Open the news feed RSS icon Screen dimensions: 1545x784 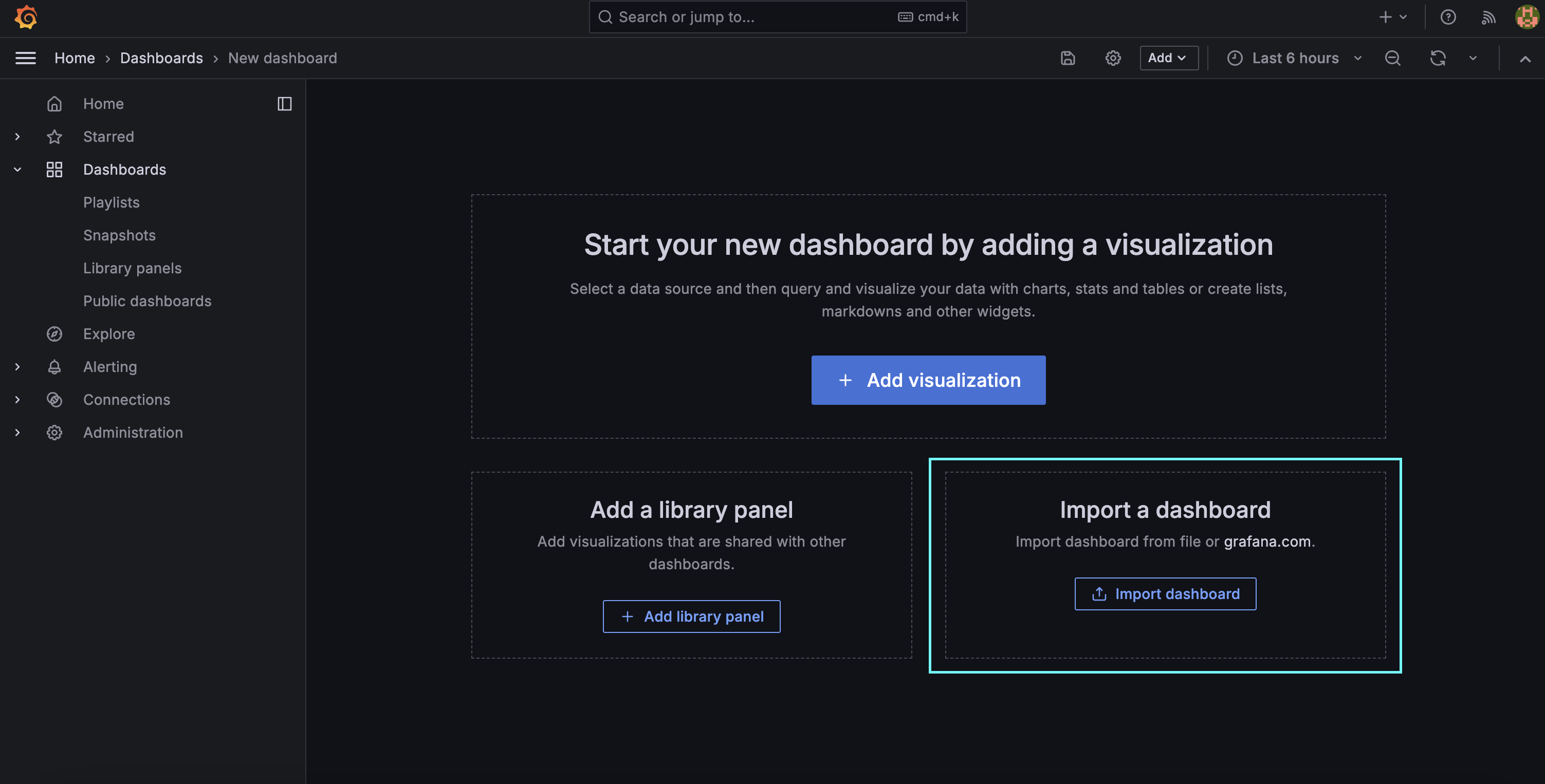(x=1488, y=17)
